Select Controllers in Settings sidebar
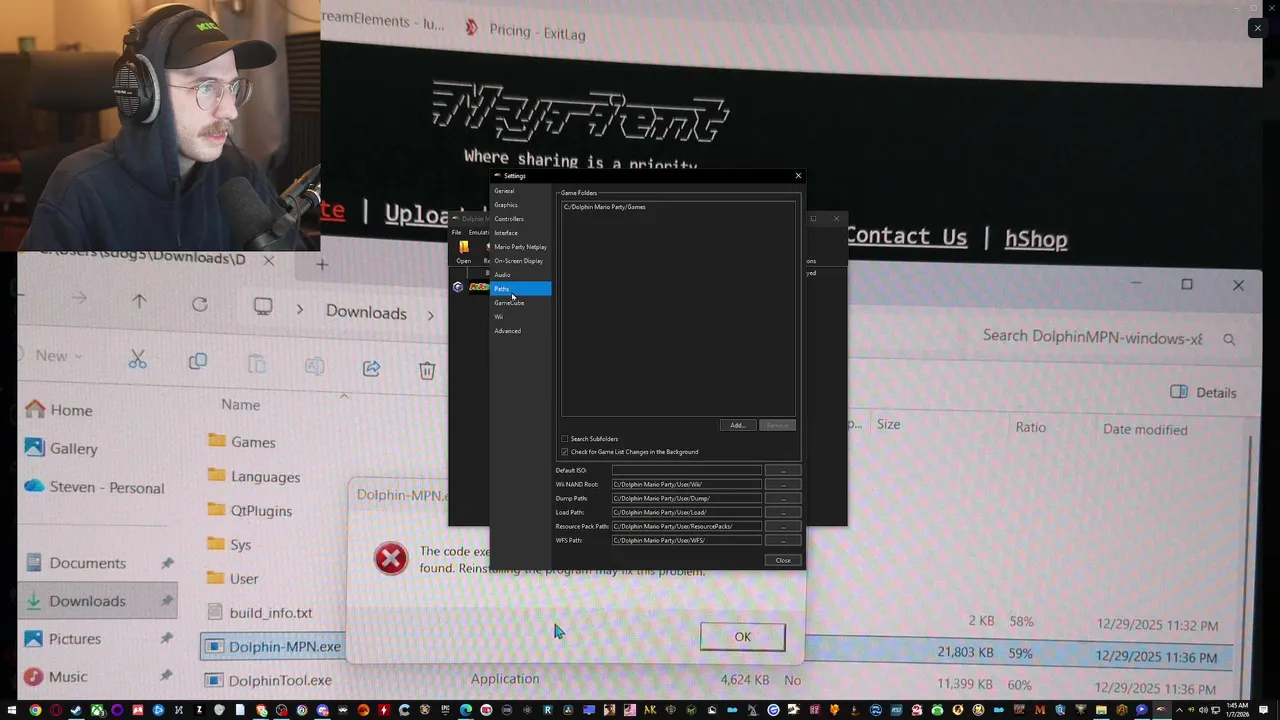1280x720 pixels. point(520,219)
